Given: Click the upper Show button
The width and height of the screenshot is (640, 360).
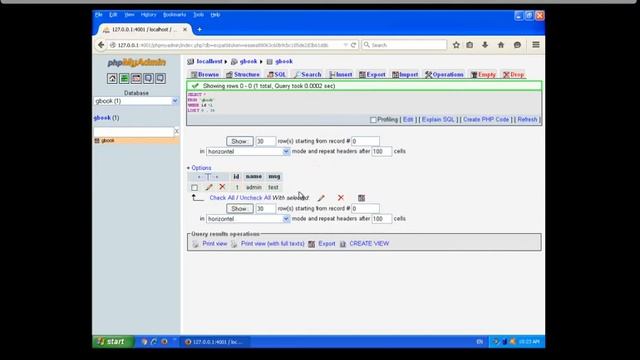Looking at the screenshot, I should pyautogui.click(x=240, y=141).
